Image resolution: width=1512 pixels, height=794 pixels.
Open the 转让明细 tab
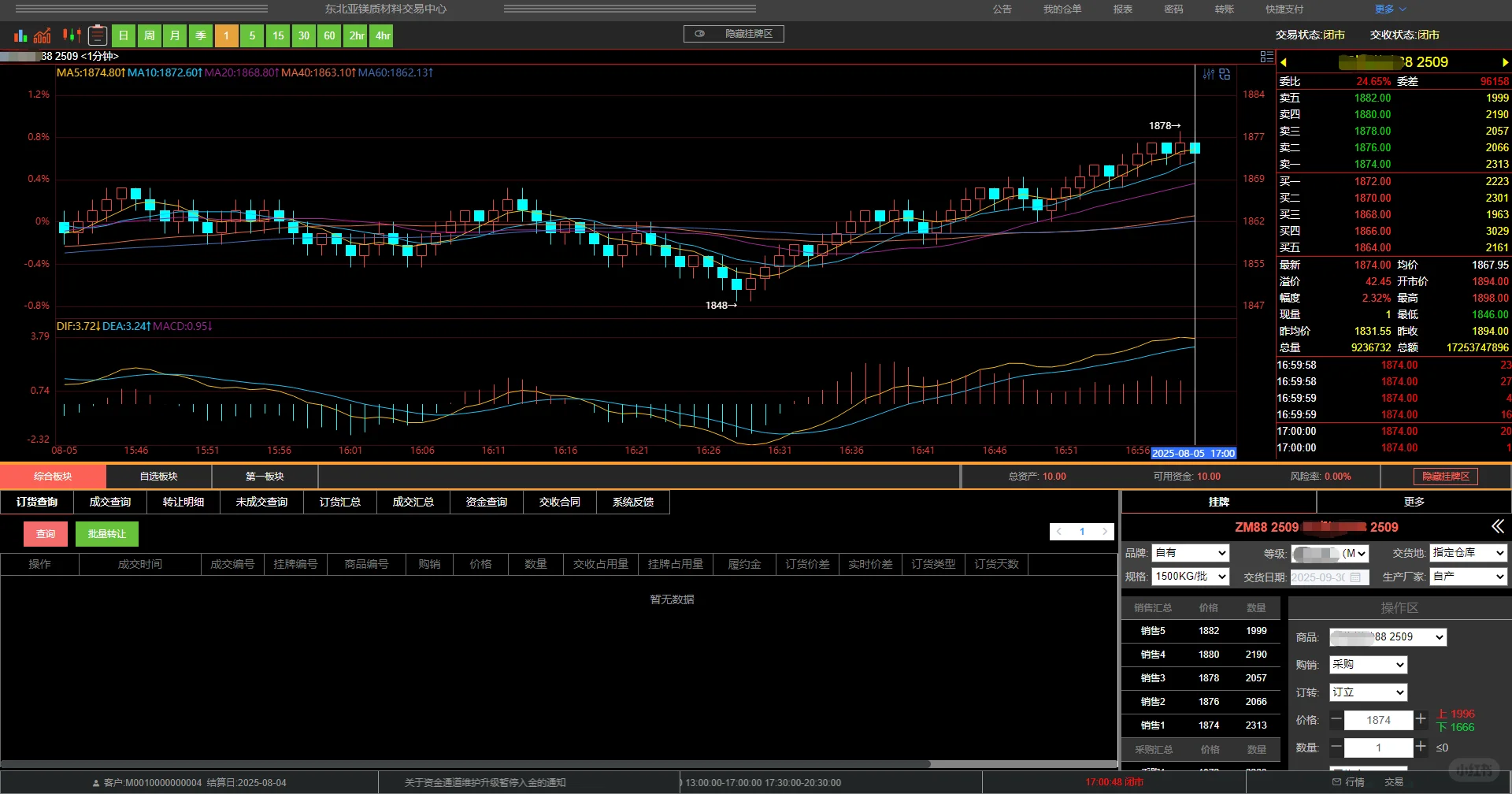click(183, 502)
